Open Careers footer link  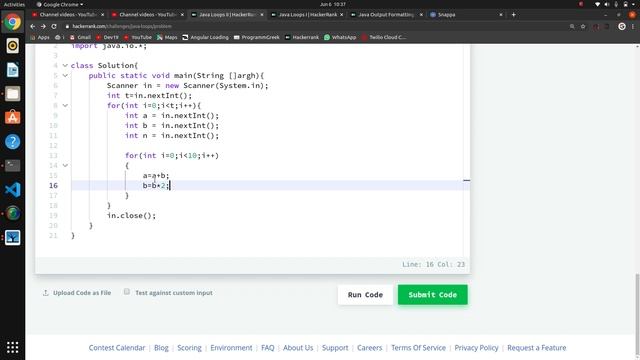370,348
